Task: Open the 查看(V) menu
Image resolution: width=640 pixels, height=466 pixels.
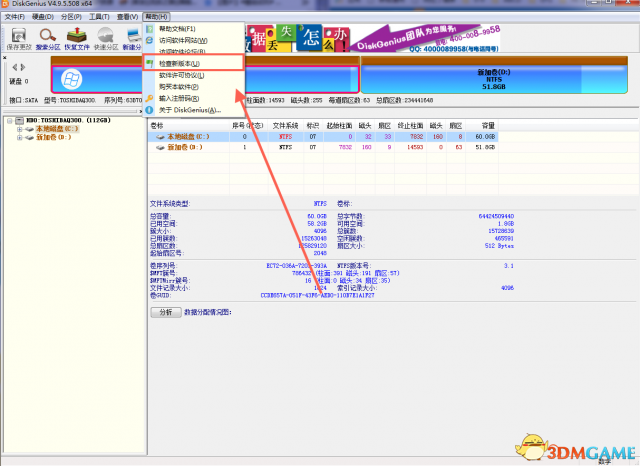Action: click(x=127, y=17)
